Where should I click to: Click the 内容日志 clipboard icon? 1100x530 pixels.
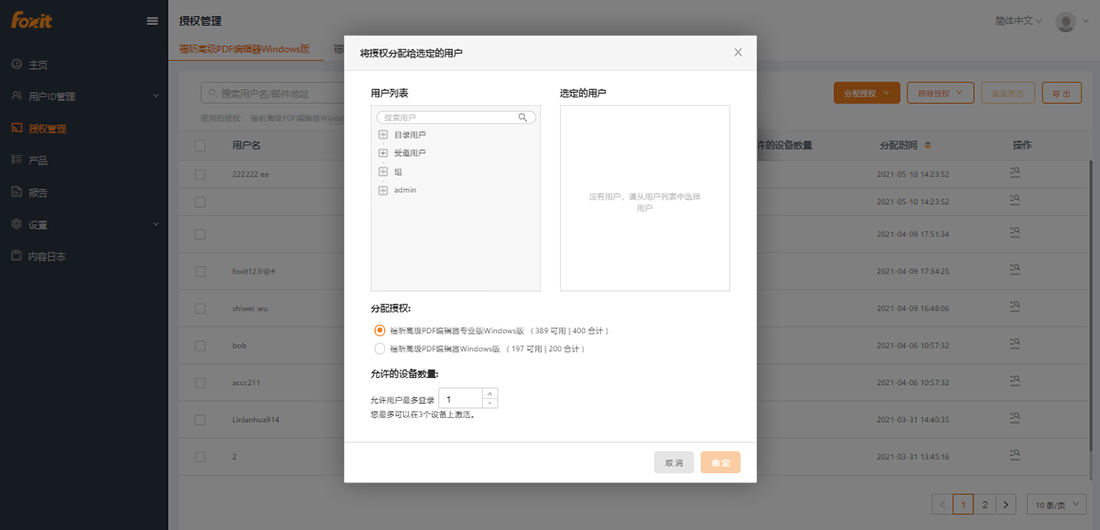click(17, 256)
